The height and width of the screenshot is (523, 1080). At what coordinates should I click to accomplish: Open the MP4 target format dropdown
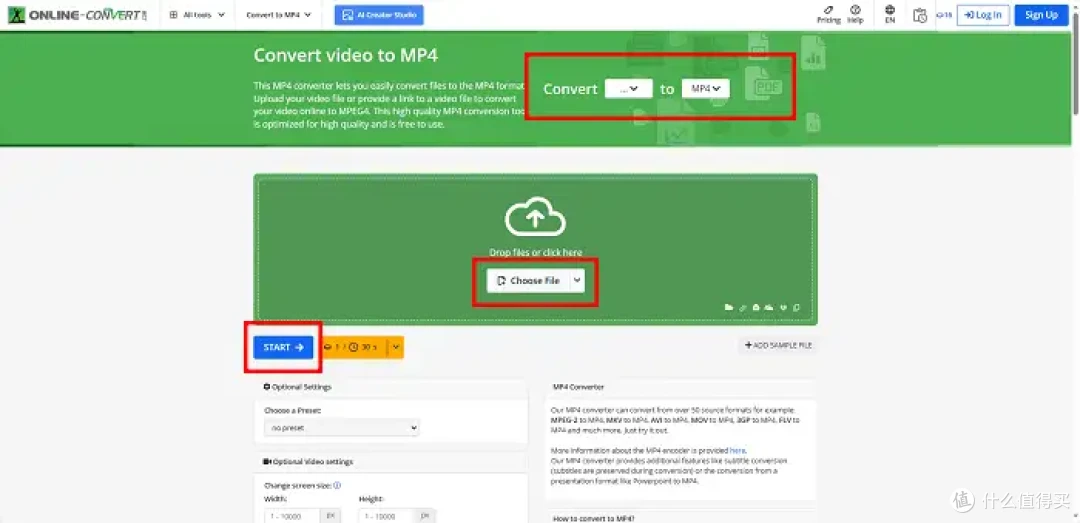[x=705, y=89]
